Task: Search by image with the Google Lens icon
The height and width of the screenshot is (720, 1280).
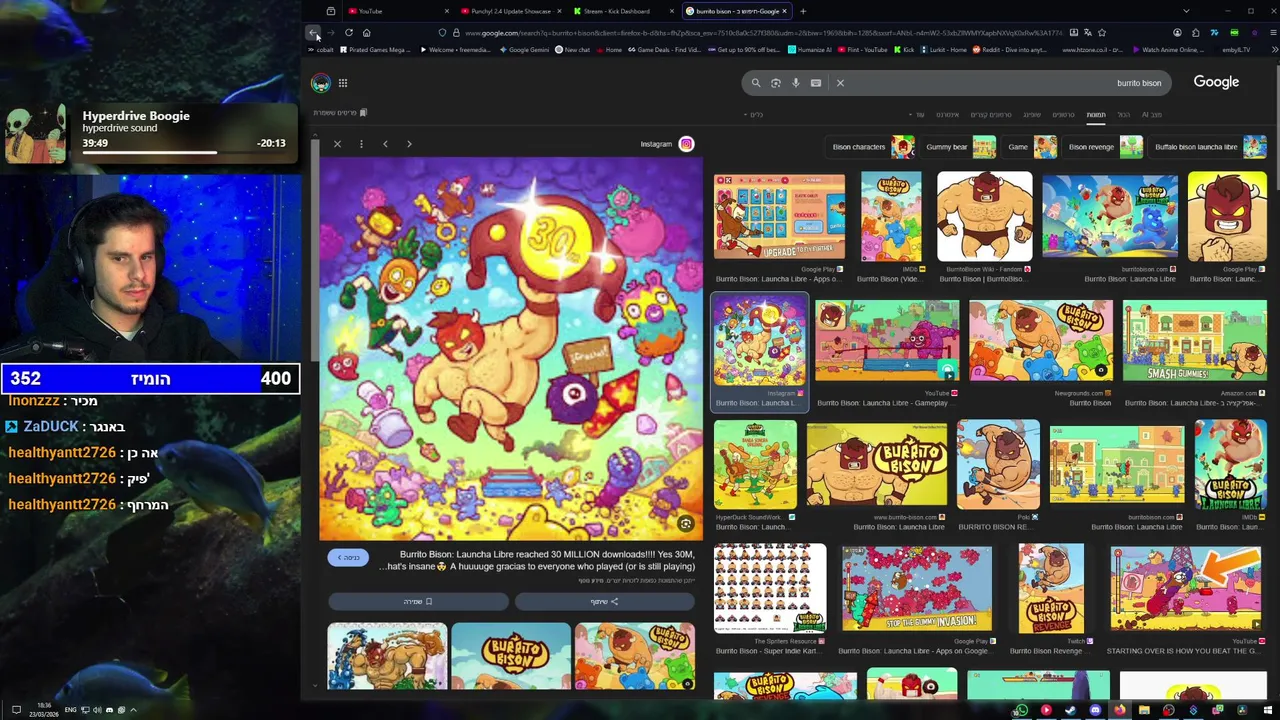Action: 776,83
